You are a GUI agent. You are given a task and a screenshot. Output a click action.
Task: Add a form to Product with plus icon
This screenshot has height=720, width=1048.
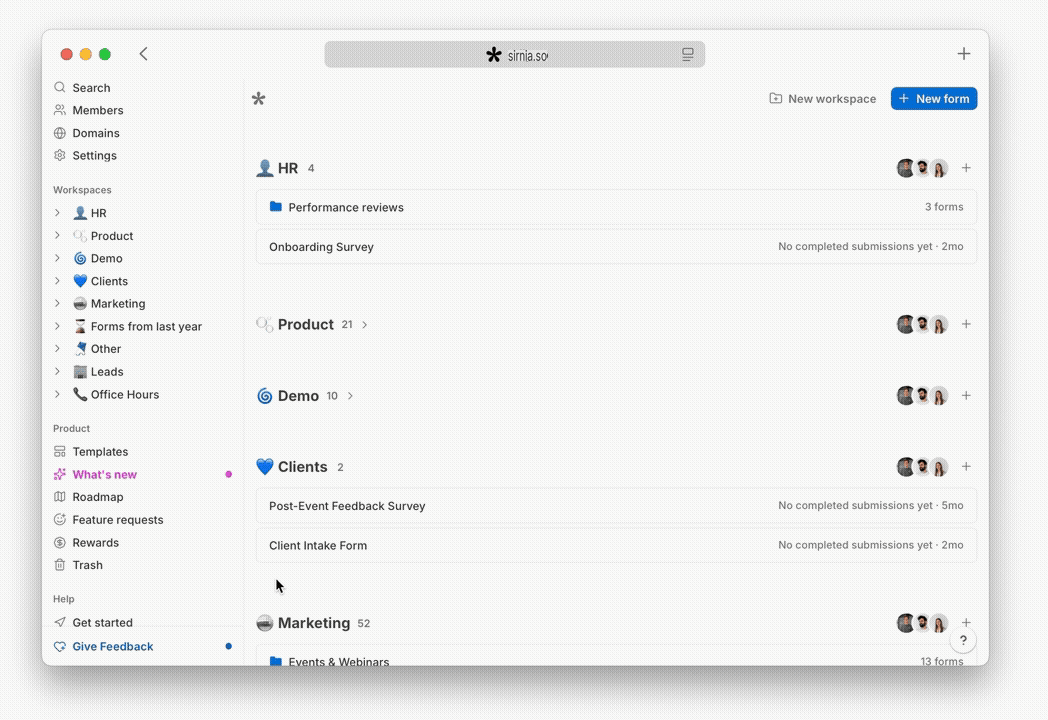click(966, 324)
